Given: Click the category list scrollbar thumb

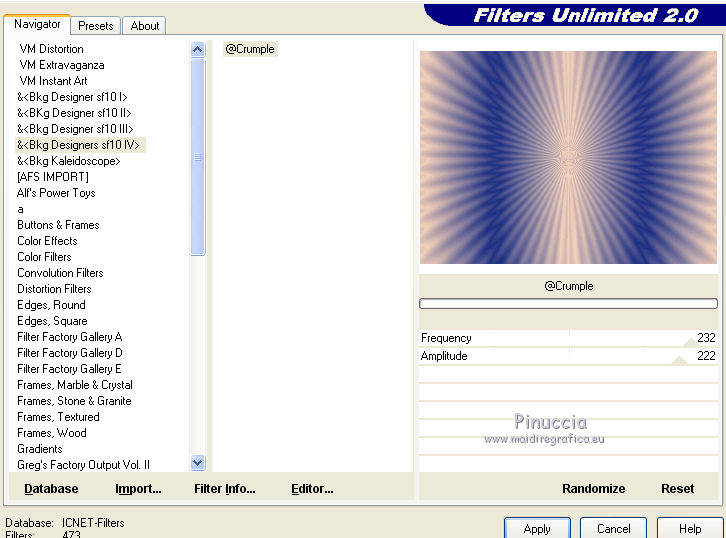Looking at the screenshot, I should [198, 156].
